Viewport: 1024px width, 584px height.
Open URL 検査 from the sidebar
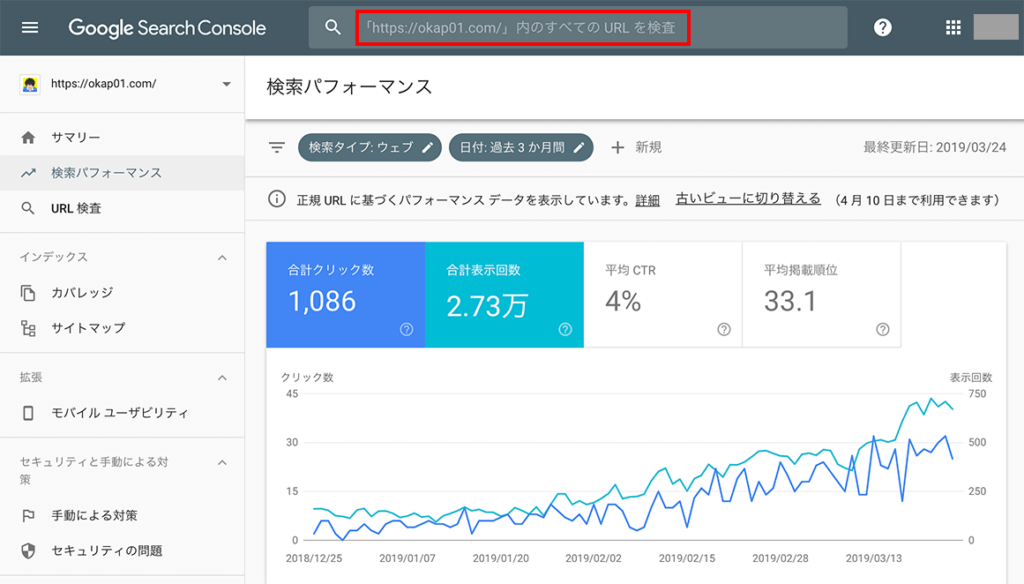coord(122,208)
